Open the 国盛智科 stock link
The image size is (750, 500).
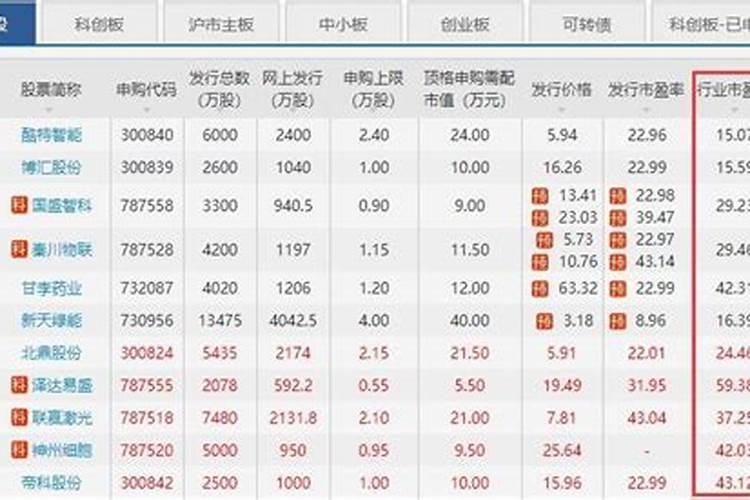62,206
